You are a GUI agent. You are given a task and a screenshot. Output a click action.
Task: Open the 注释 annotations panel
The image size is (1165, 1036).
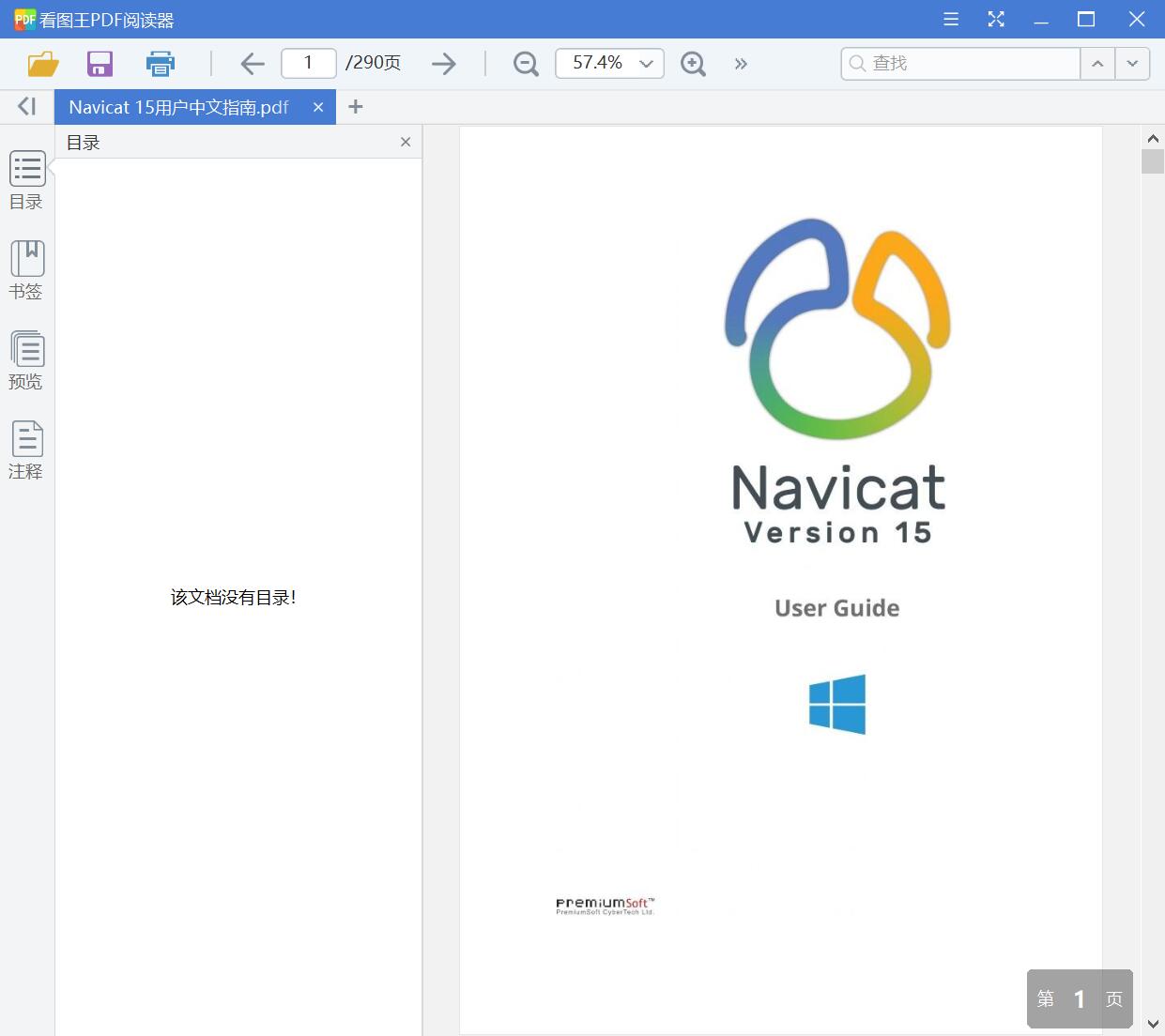pyautogui.click(x=26, y=449)
